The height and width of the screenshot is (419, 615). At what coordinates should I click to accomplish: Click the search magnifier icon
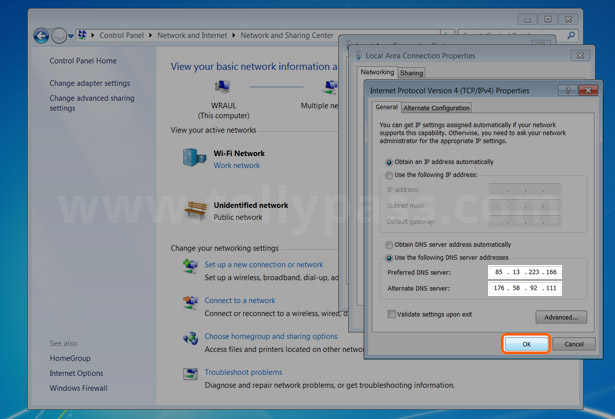click(571, 35)
